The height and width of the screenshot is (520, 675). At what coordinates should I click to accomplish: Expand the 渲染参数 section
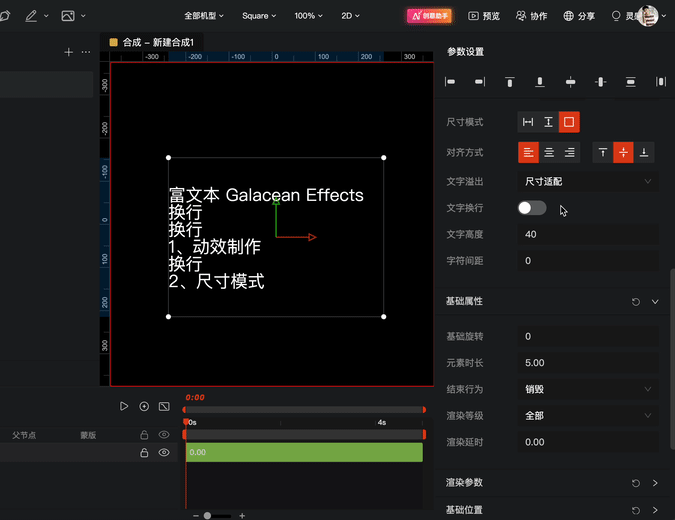[x=655, y=483]
